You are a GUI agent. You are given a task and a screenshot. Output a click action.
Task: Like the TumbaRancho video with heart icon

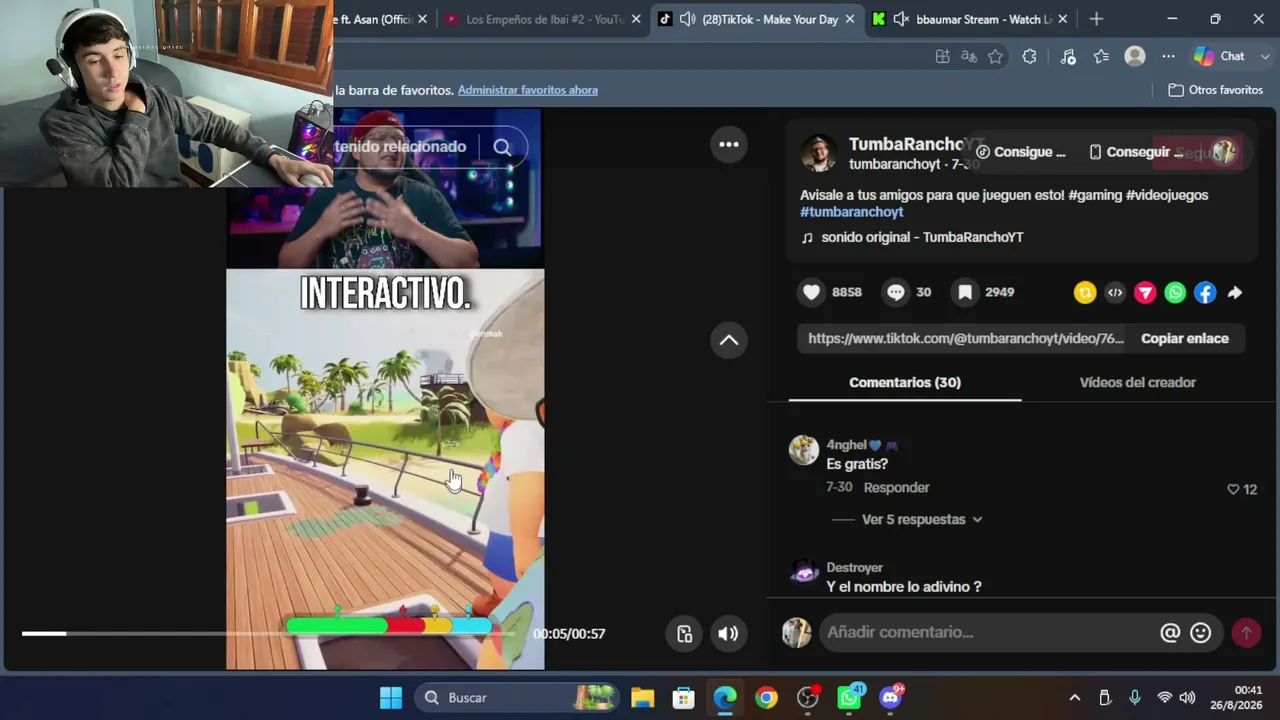812,292
